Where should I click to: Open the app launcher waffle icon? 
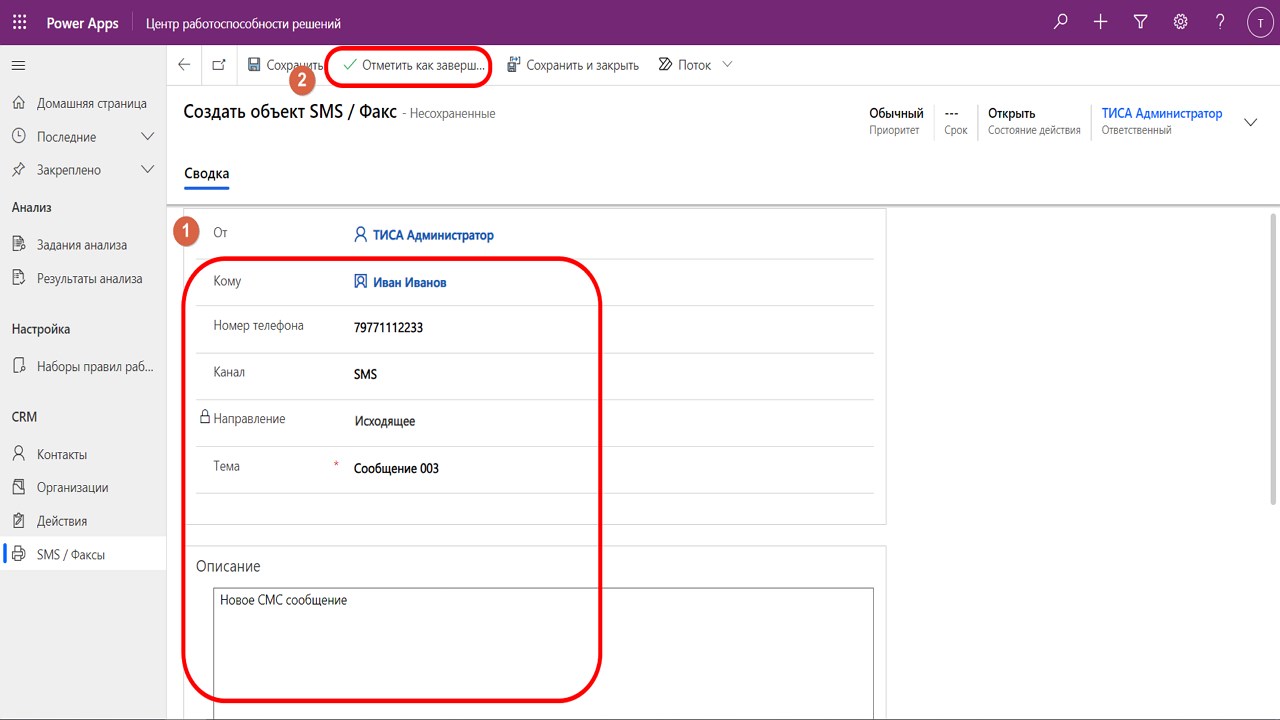pos(19,22)
